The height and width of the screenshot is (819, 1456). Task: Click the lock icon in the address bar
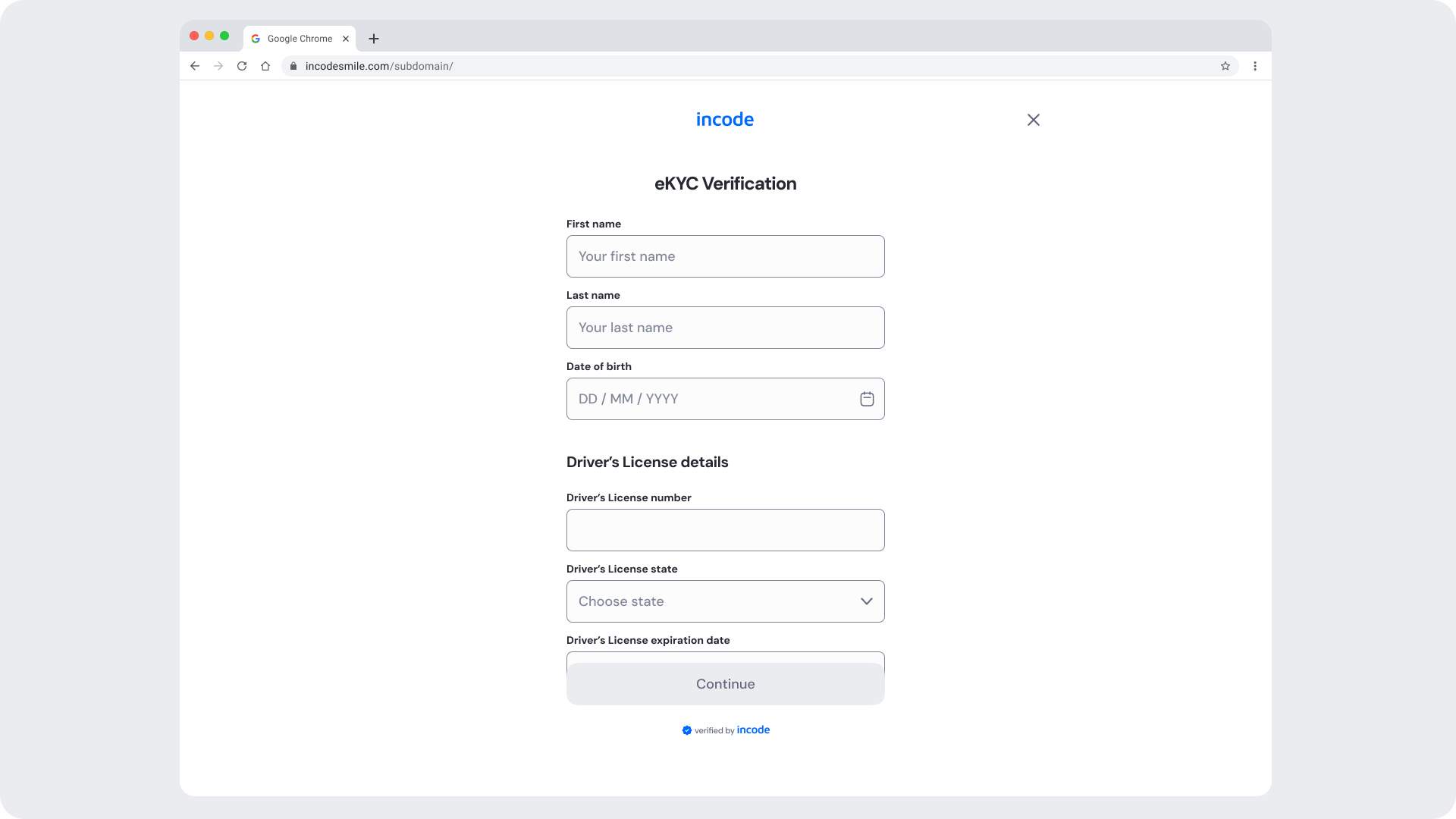point(293,66)
